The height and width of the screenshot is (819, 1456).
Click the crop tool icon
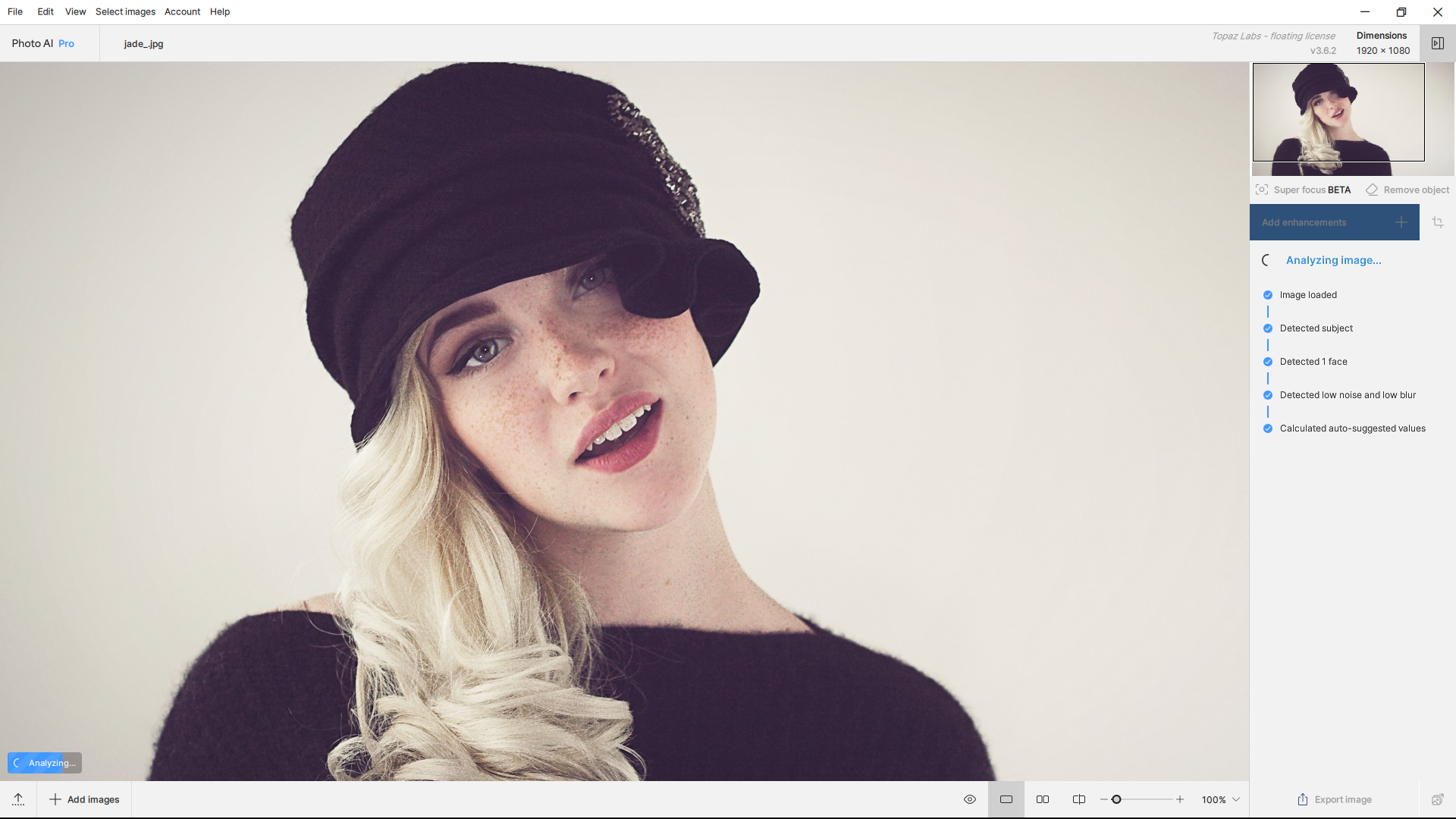point(1438,222)
